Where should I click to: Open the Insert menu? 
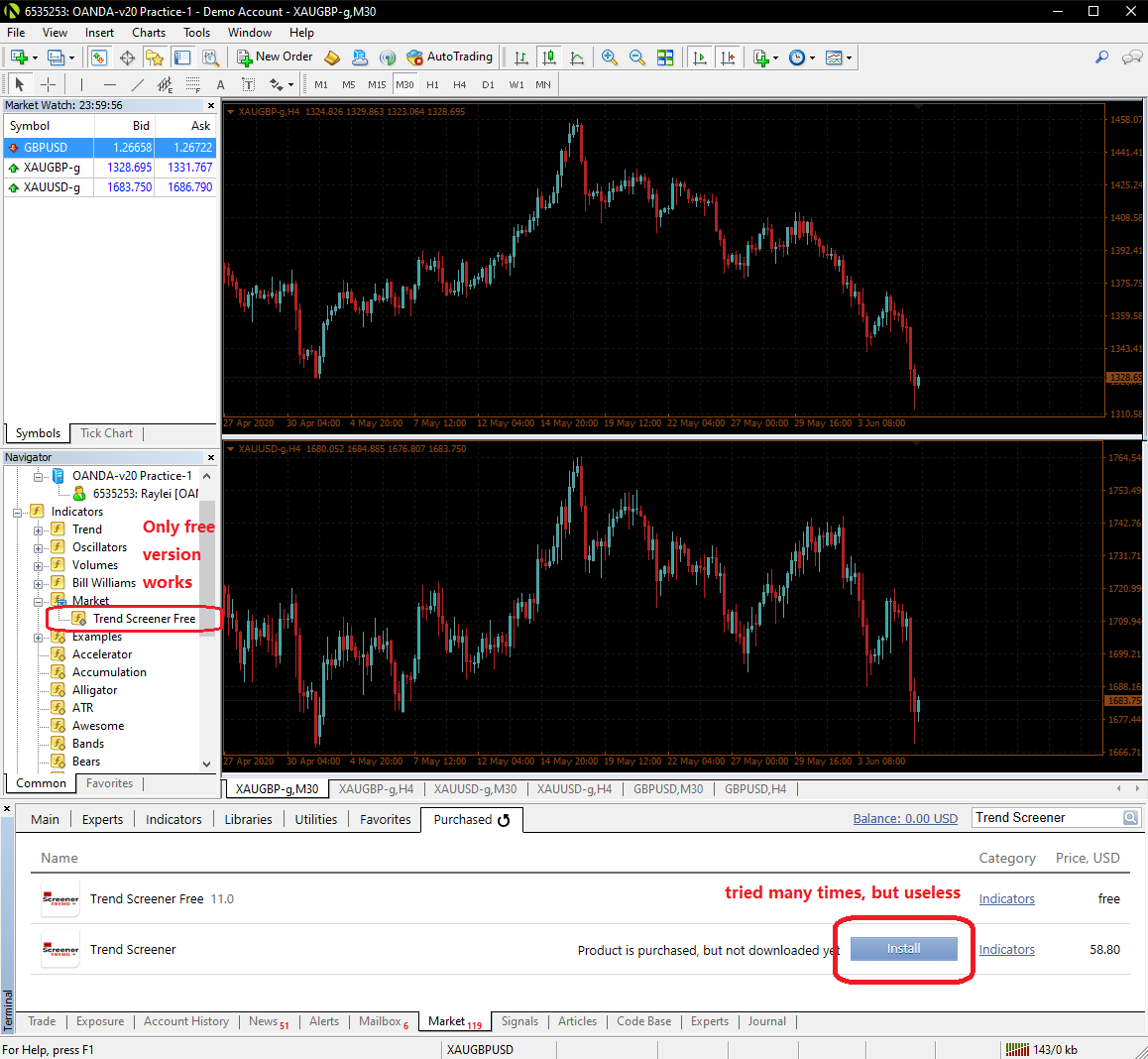click(99, 32)
